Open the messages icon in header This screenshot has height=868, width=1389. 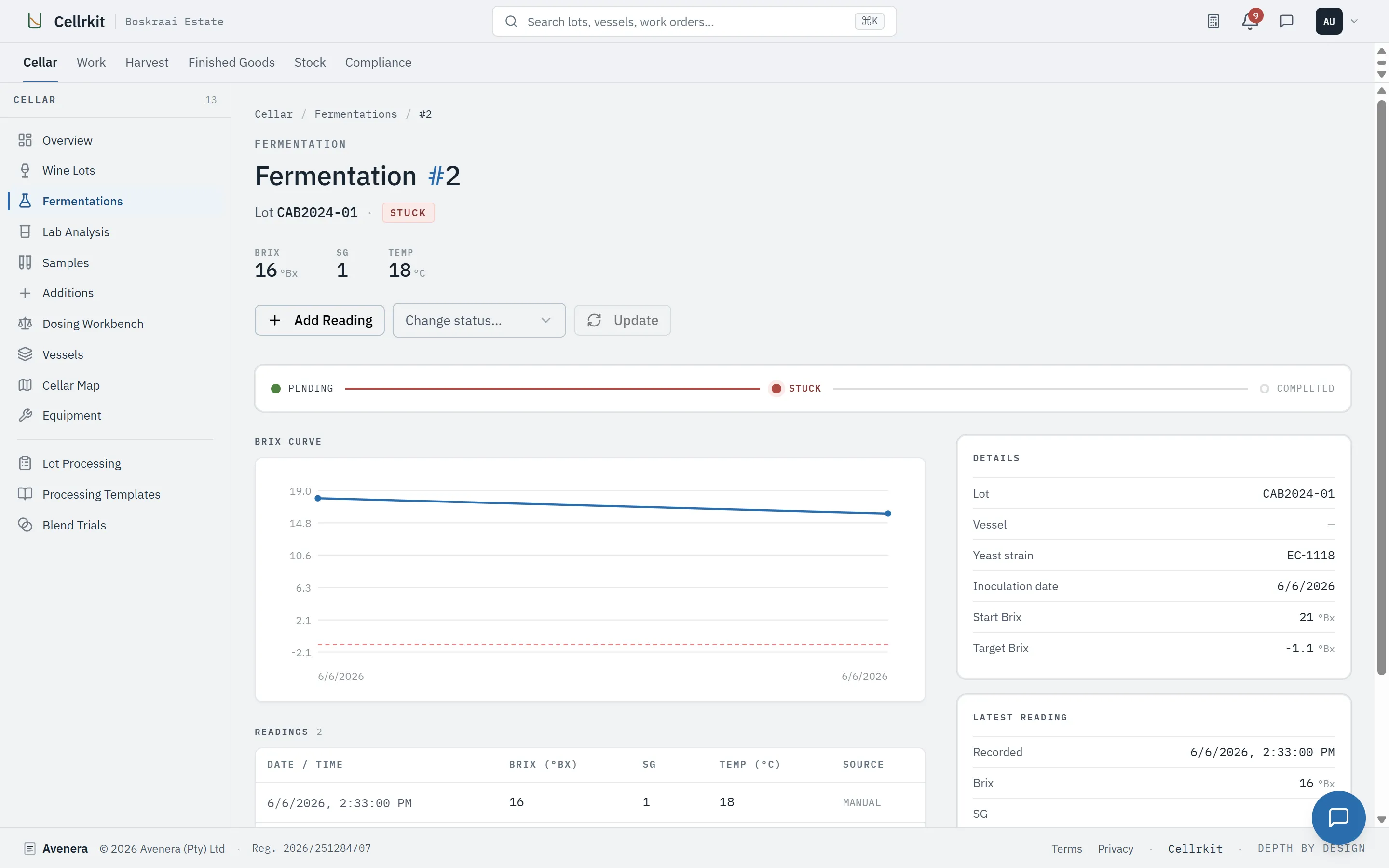pos(1286,21)
